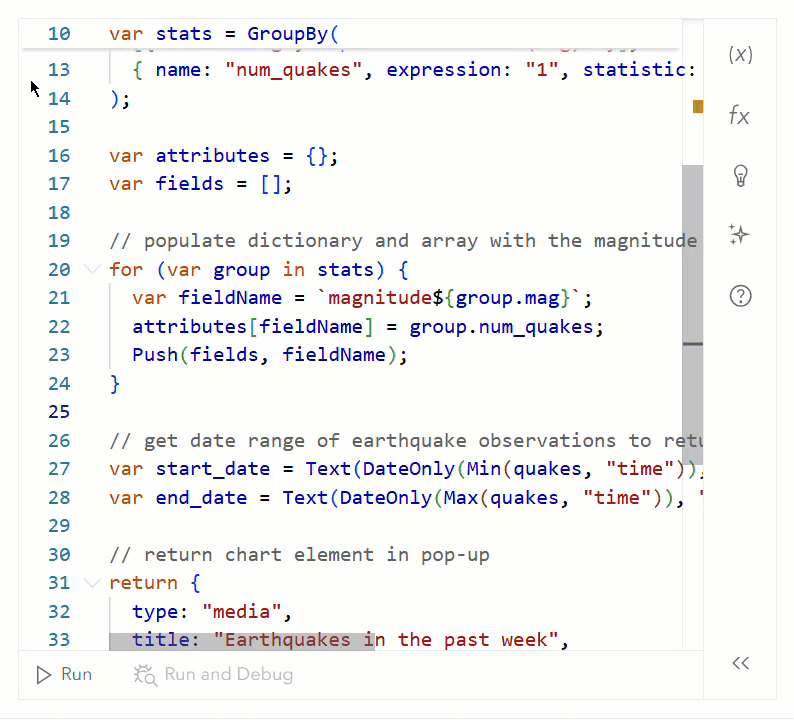Image resolution: width=794 pixels, height=720 pixels.
Task: Click the vertical scrollbar thumb
Action: point(692,314)
